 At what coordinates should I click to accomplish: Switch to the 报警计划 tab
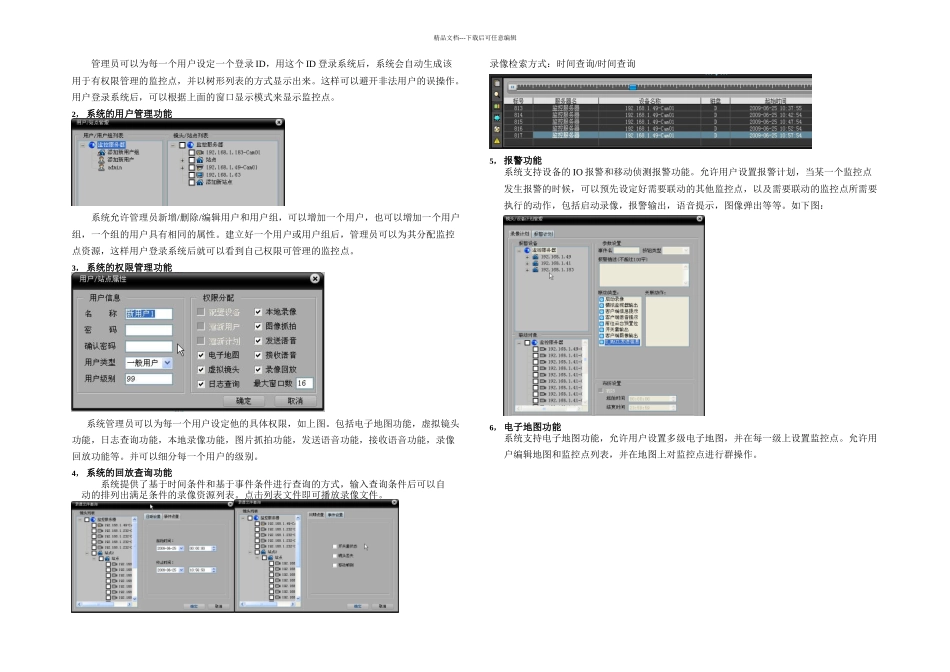tap(543, 234)
